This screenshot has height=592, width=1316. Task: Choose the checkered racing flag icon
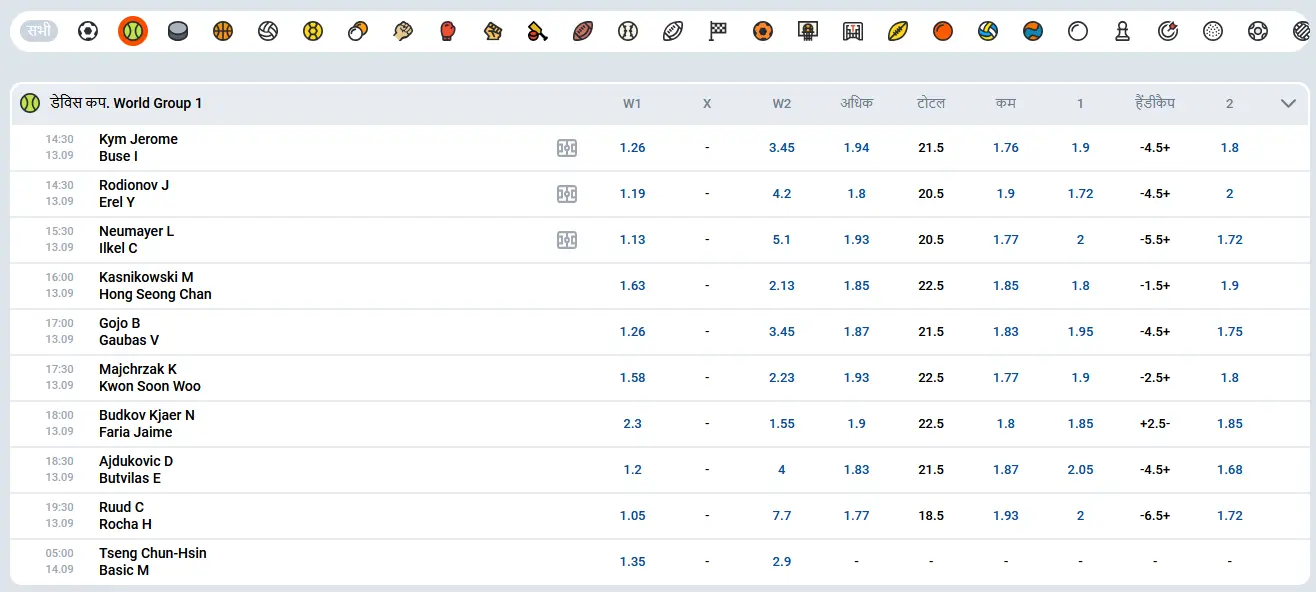pos(718,31)
